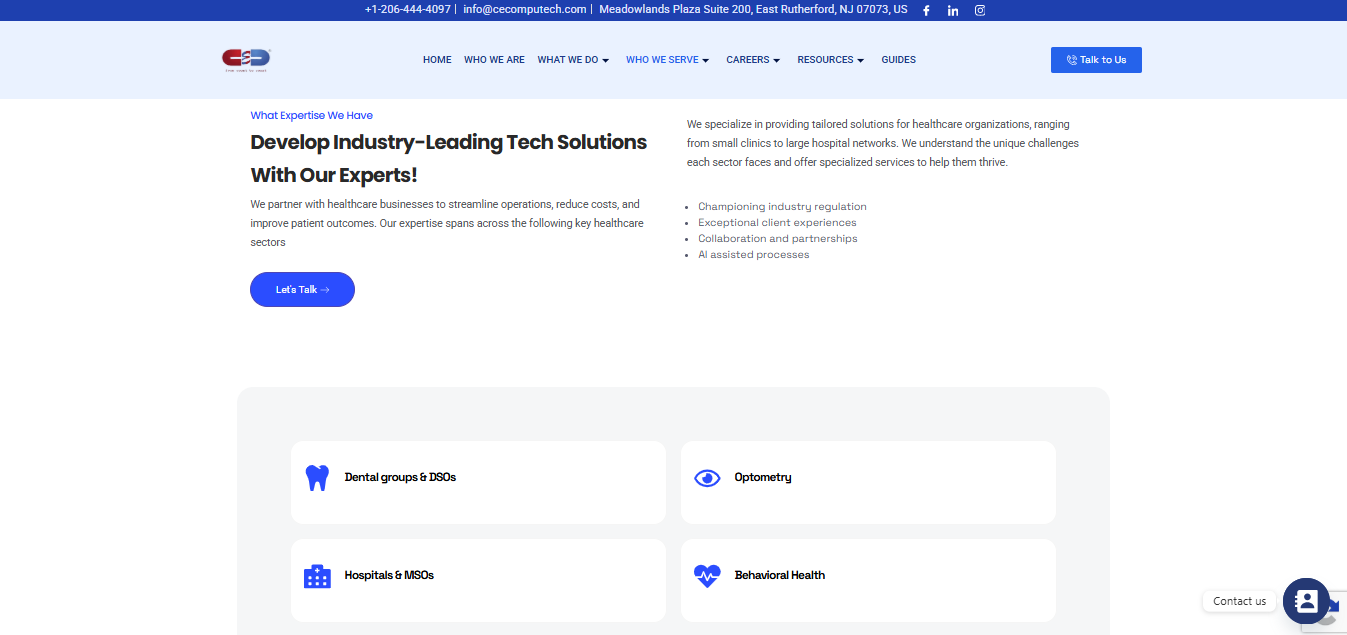Click 'AI assisted processes' list item
This screenshot has height=635, width=1347.
(x=754, y=255)
